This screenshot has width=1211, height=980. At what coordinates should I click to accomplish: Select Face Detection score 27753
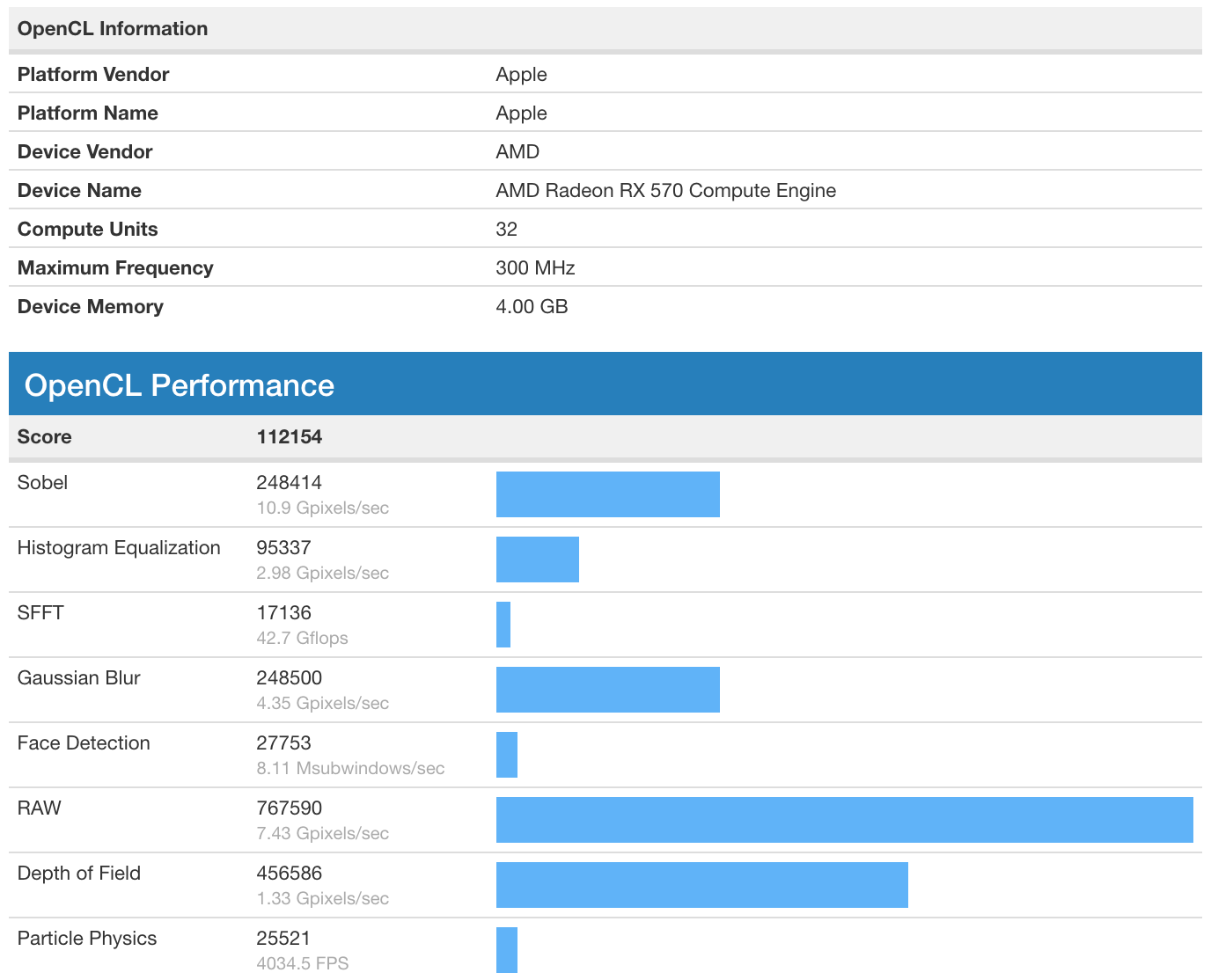click(284, 742)
